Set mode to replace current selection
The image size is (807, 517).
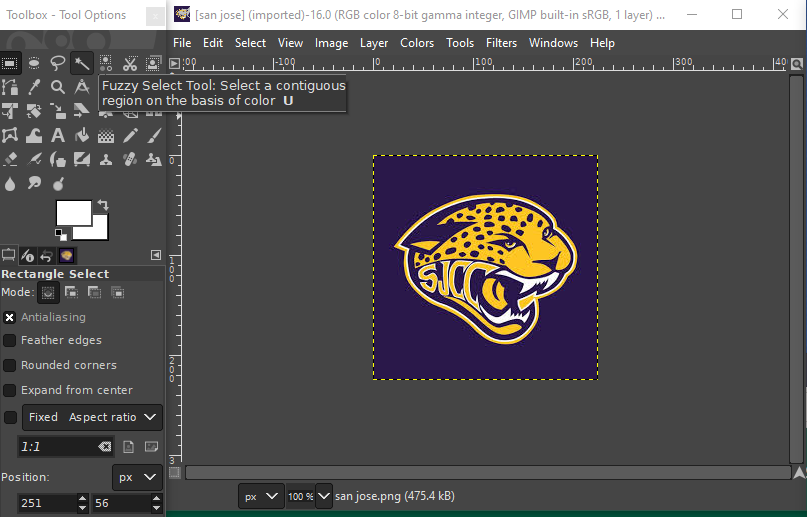click(48, 293)
